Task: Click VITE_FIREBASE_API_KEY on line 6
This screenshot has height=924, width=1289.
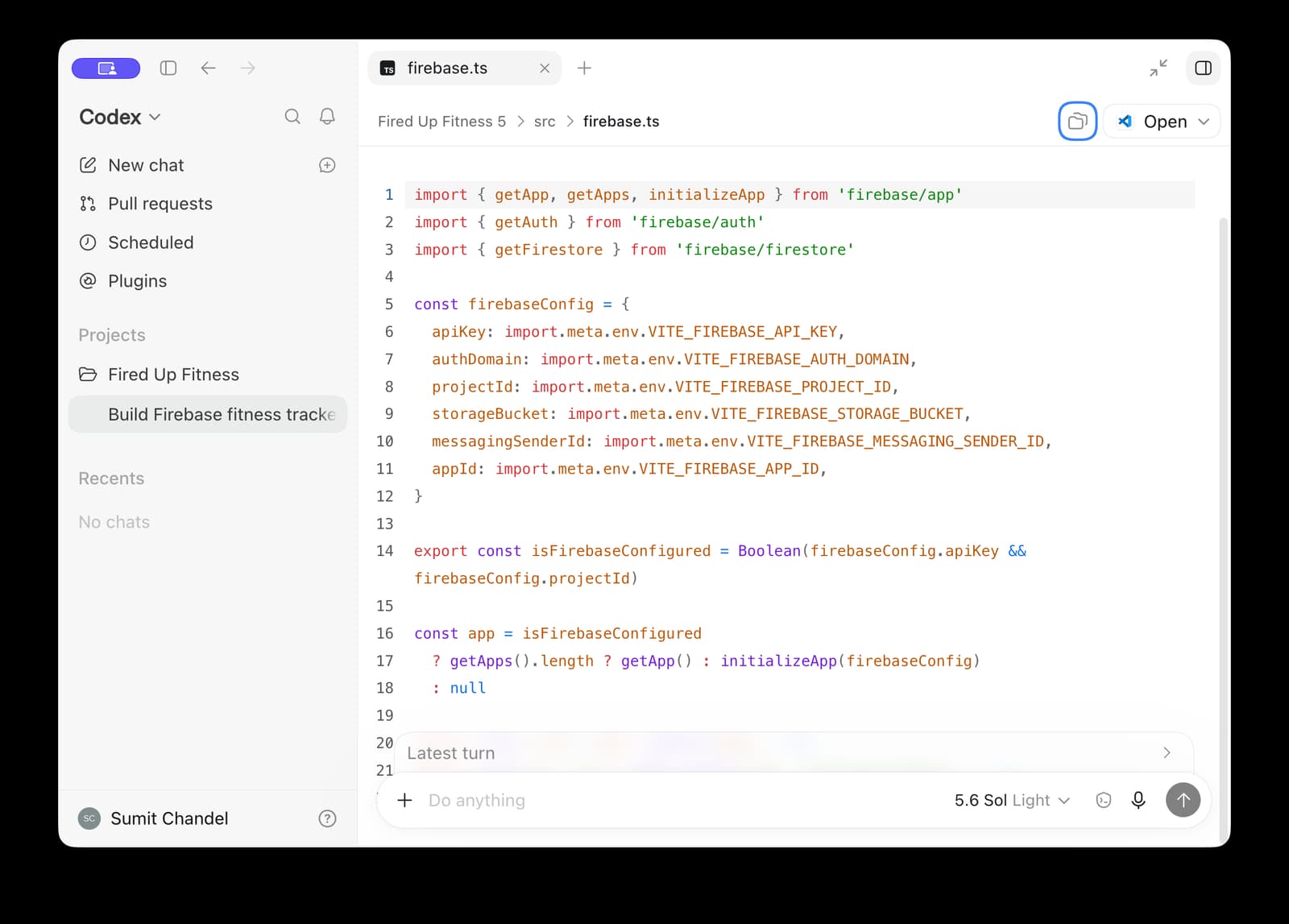Action: 743,332
